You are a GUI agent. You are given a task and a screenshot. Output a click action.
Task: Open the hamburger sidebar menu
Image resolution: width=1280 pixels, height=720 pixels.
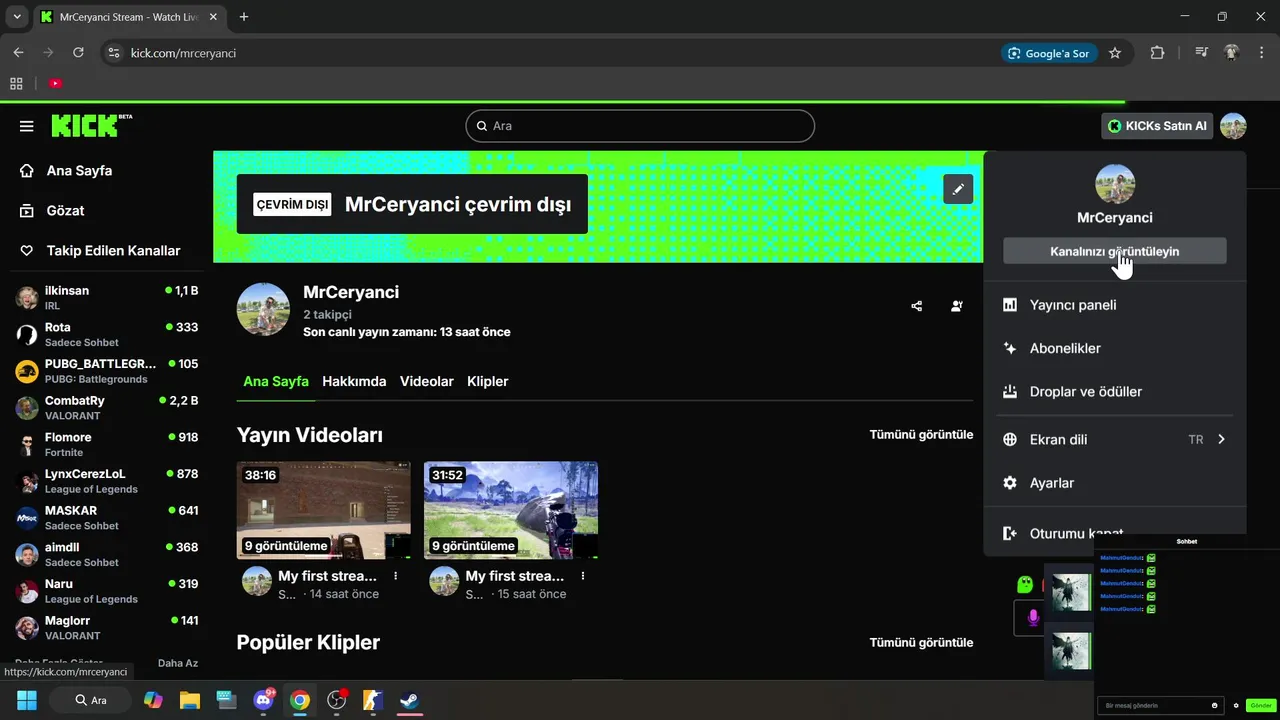27,126
